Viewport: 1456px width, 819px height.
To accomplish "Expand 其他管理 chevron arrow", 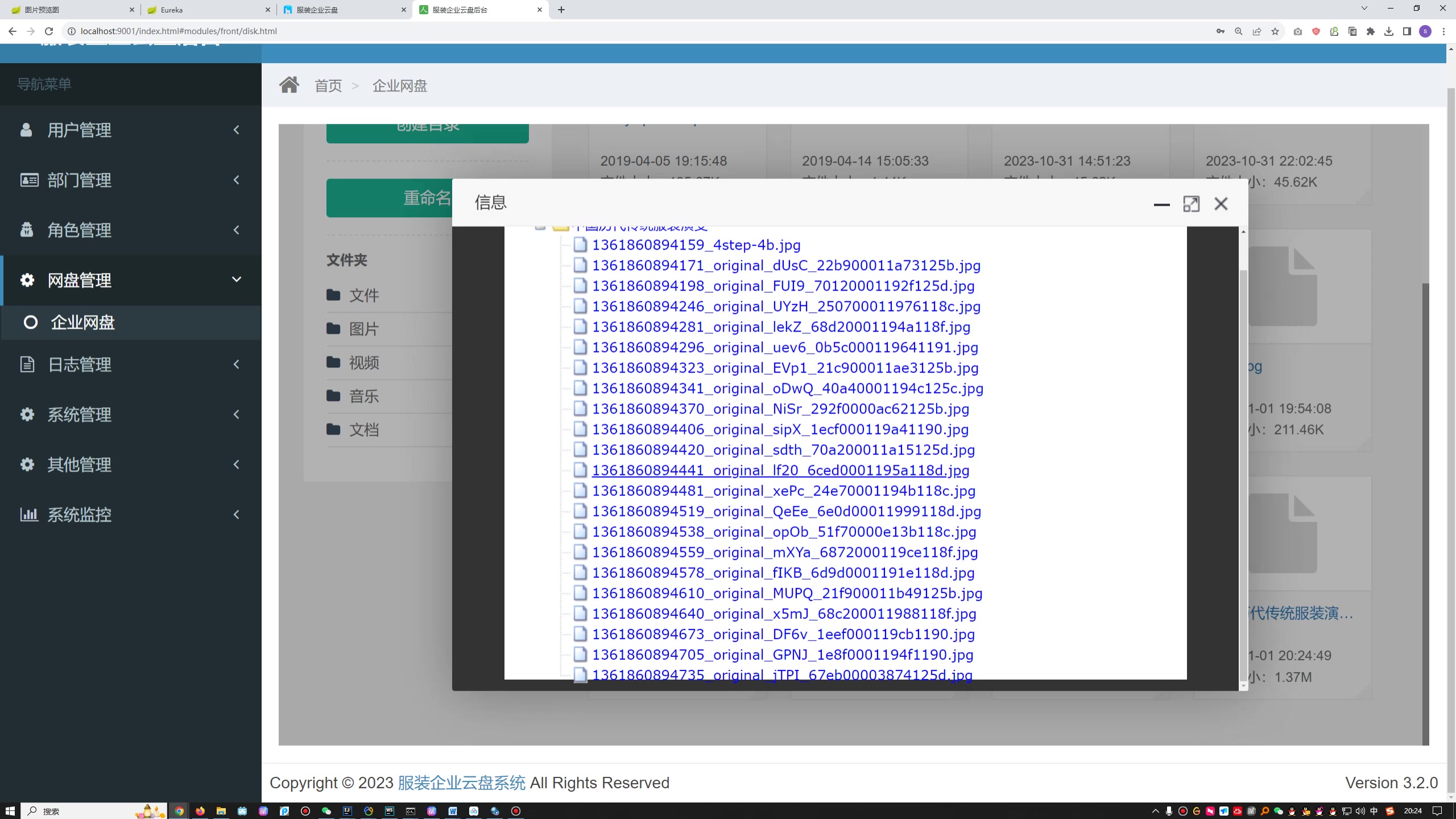I will pyautogui.click(x=237, y=464).
